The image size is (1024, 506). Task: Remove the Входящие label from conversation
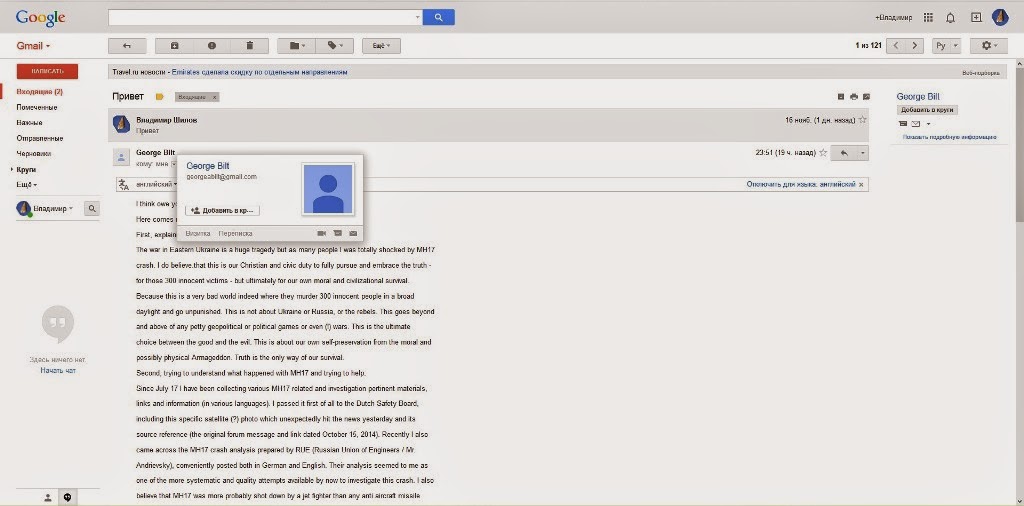pyautogui.click(x=214, y=97)
